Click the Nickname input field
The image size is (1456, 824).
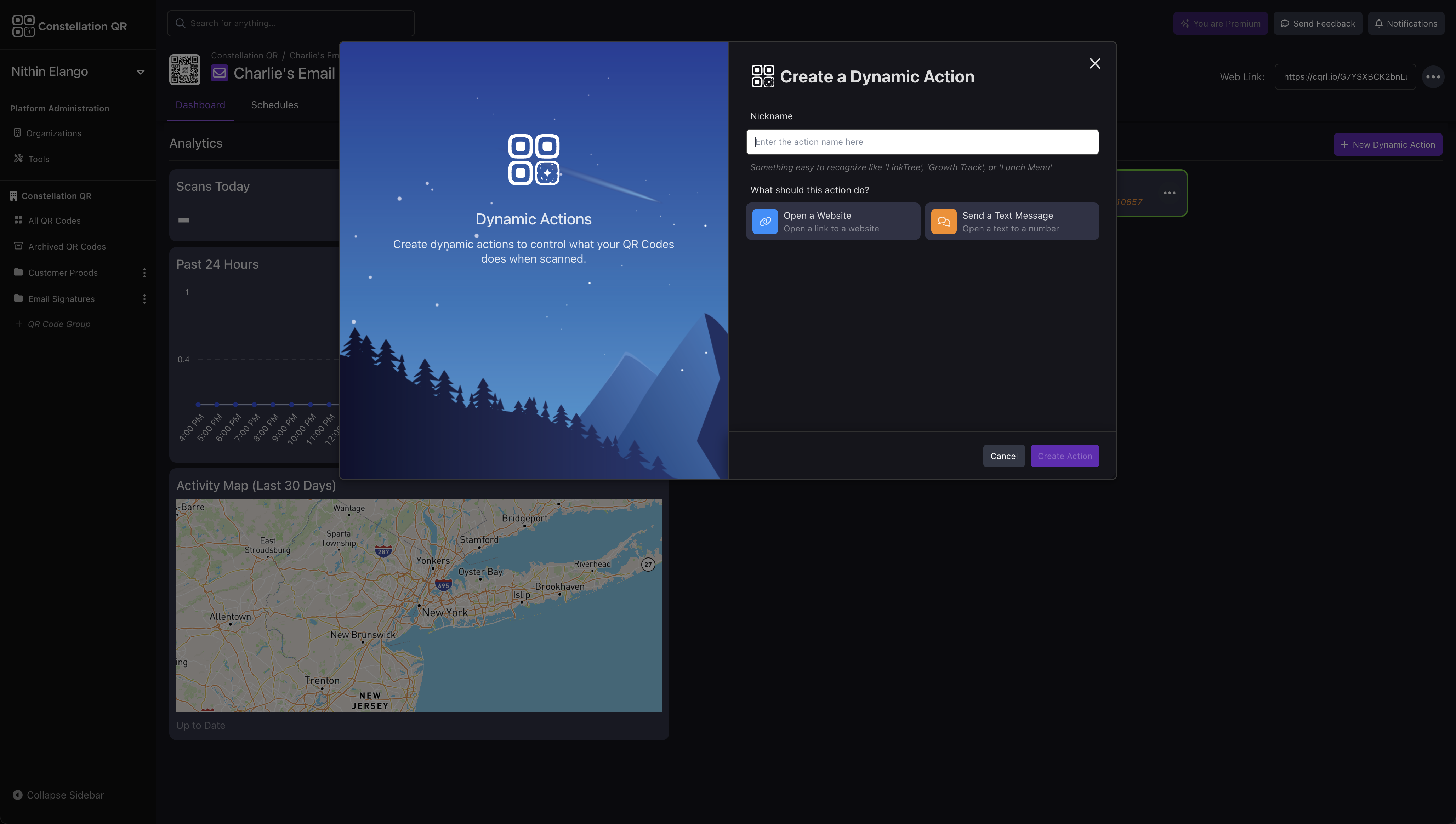922,142
